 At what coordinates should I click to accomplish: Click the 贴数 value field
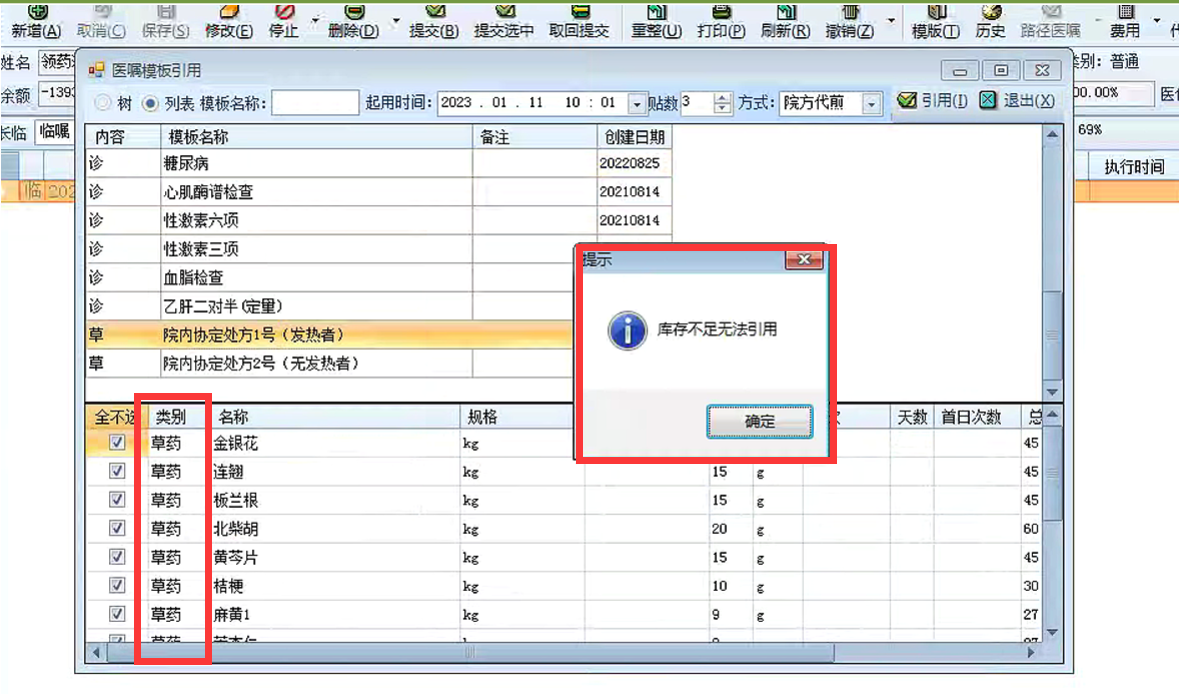click(x=696, y=103)
